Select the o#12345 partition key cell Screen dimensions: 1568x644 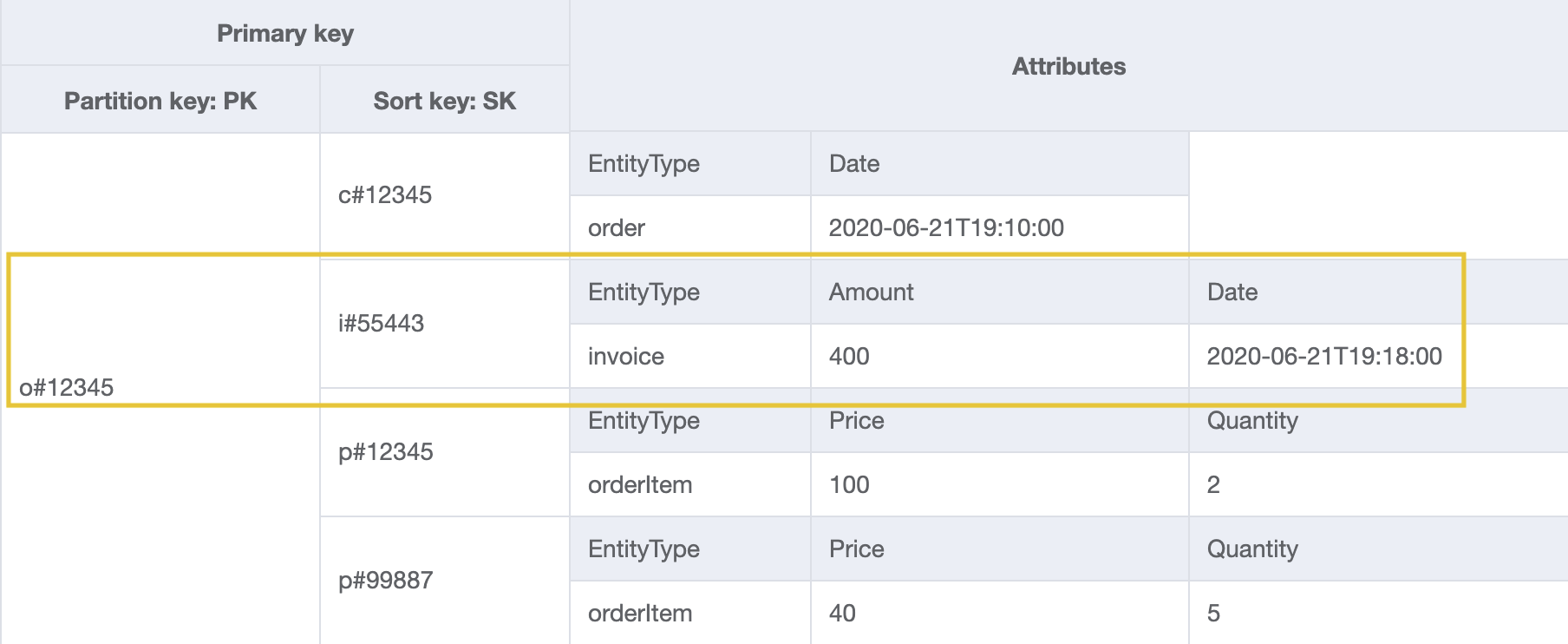click(67, 387)
